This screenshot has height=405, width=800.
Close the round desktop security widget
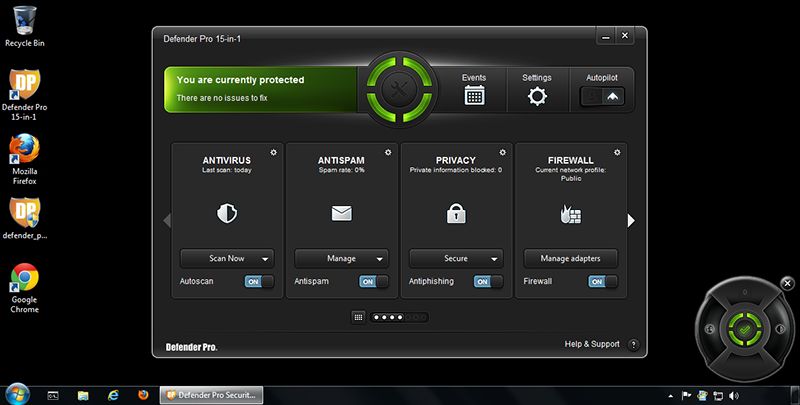[787, 283]
